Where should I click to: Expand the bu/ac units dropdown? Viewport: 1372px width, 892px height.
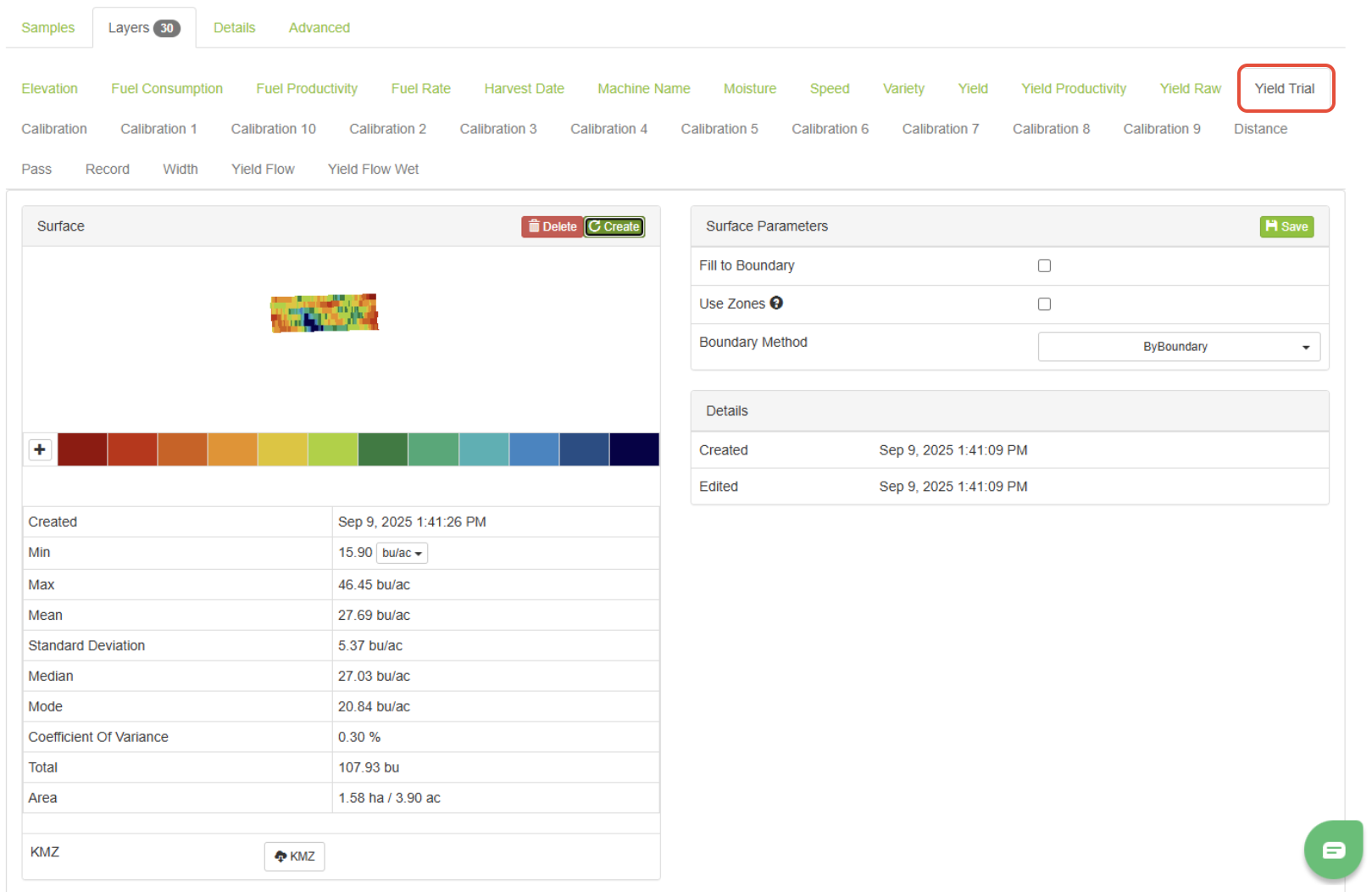(402, 554)
